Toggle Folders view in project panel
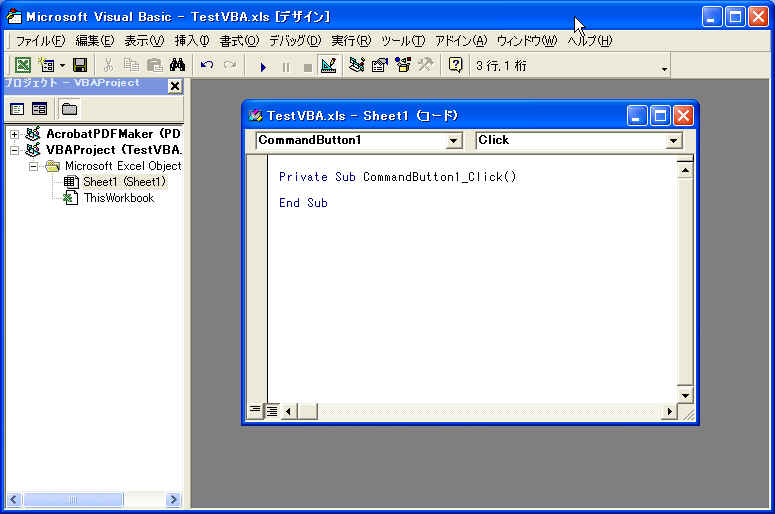 [x=69, y=109]
